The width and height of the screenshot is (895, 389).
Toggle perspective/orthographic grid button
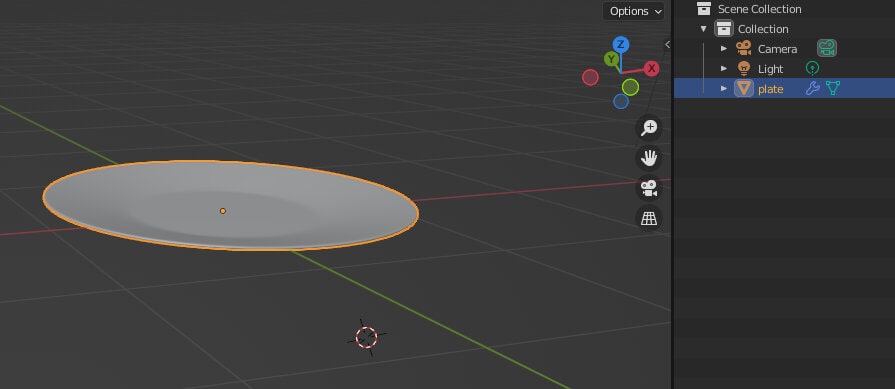tap(649, 218)
